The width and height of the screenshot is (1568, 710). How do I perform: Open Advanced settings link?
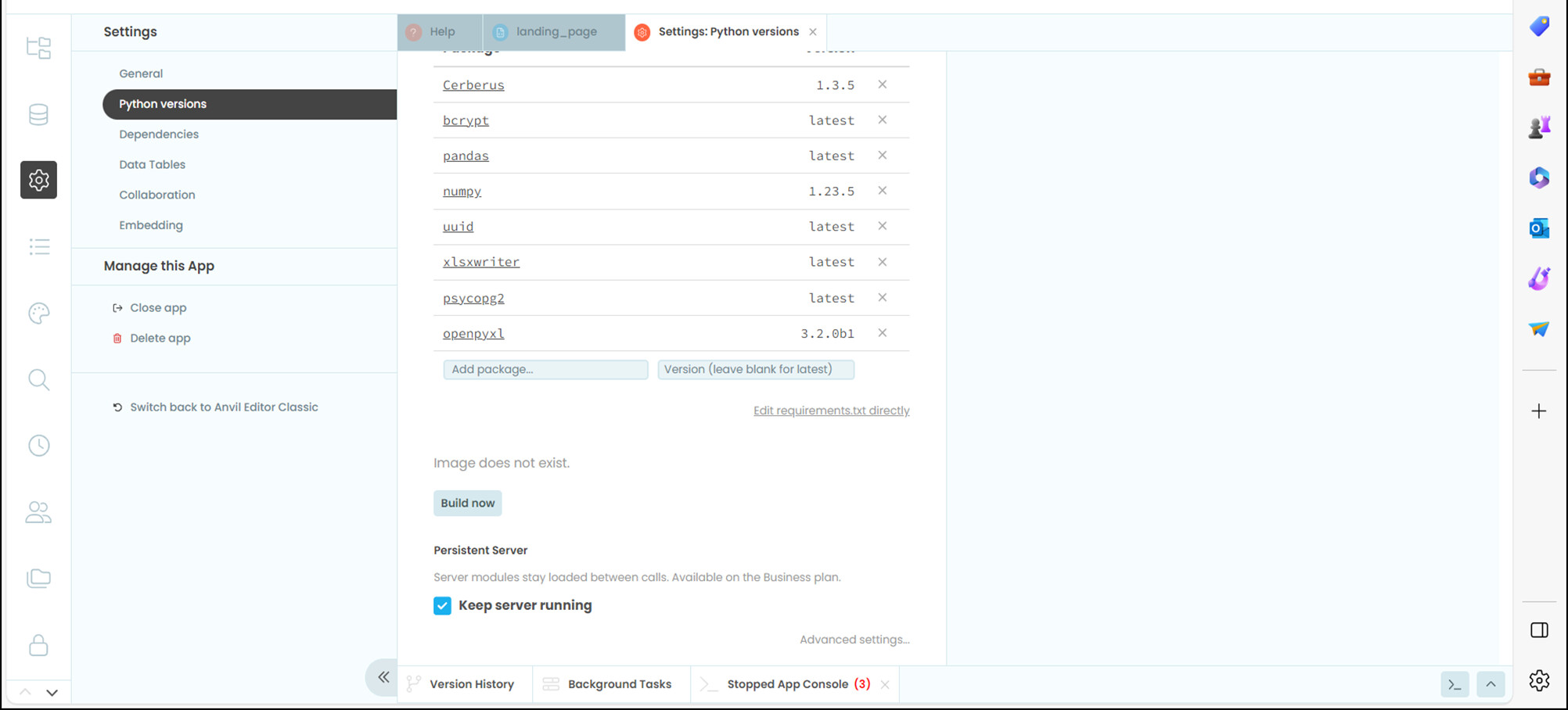[x=854, y=640]
